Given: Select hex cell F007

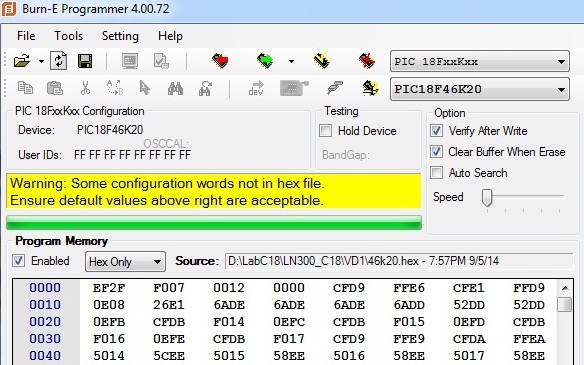Looking at the screenshot, I should [169, 288].
